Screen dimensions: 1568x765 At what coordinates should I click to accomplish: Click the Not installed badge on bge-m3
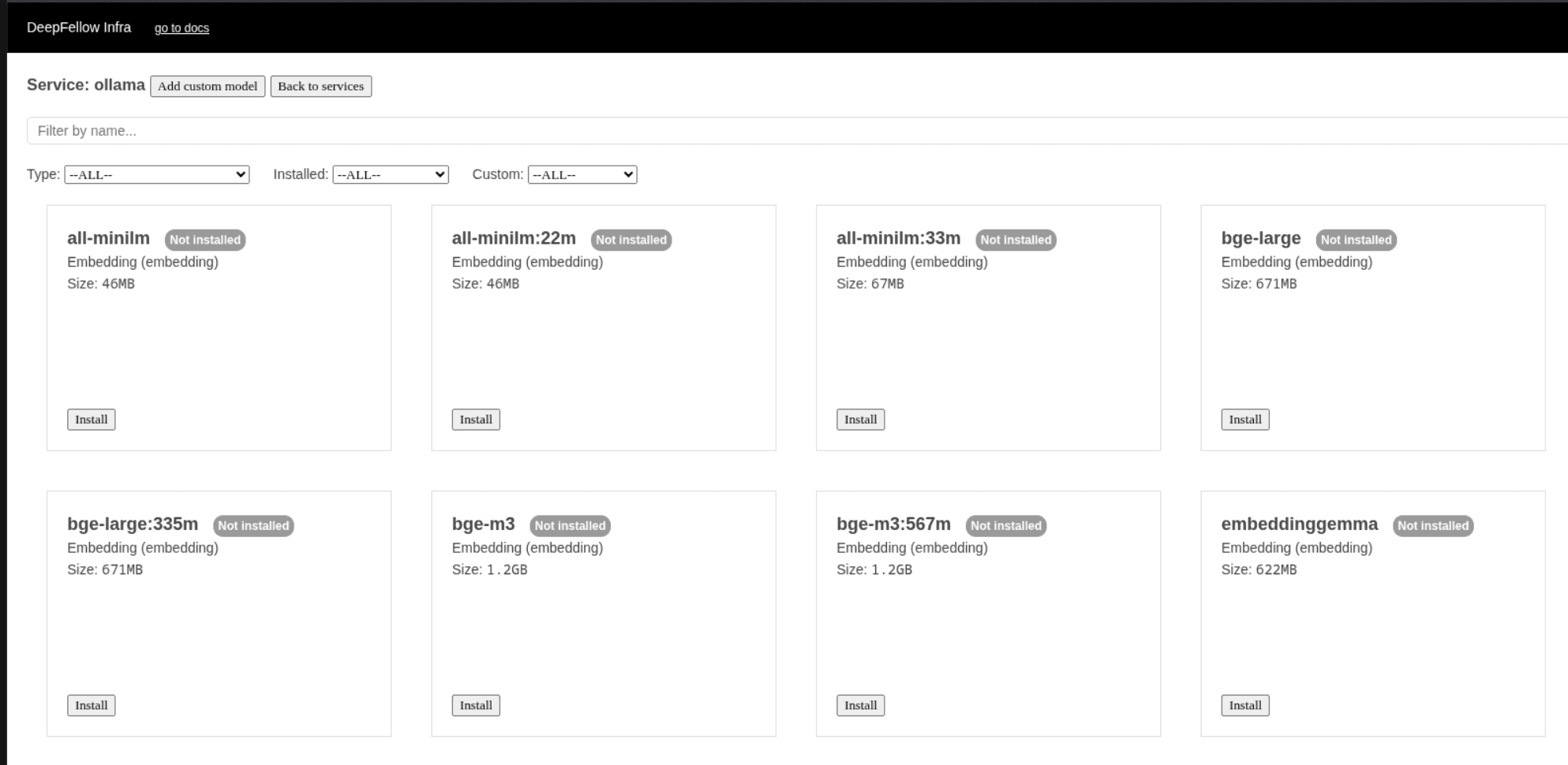tap(569, 525)
